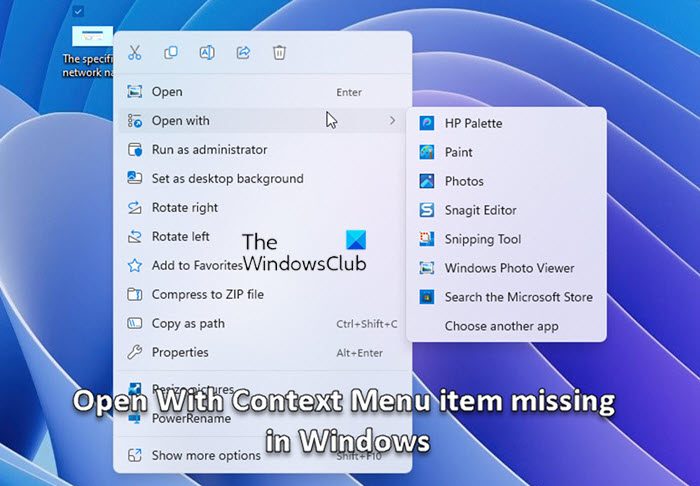Click the Microsoft Store bag icon
This screenshot has width=700, height=486.
pos(427,297)
